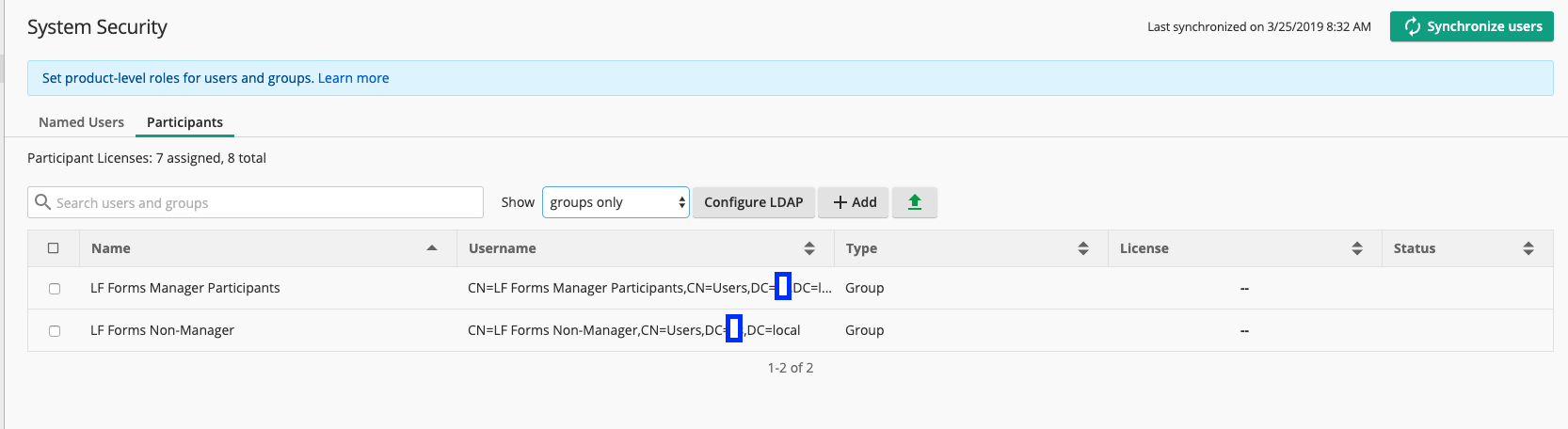Click the magnifier icon in search box
The width and height of the screenshot is (1568, 429).
click(42, 202)
